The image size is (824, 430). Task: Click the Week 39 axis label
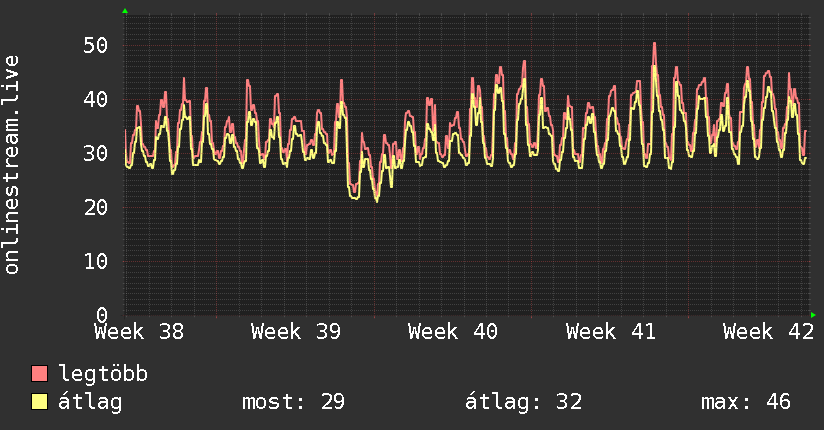pos(296,332)
